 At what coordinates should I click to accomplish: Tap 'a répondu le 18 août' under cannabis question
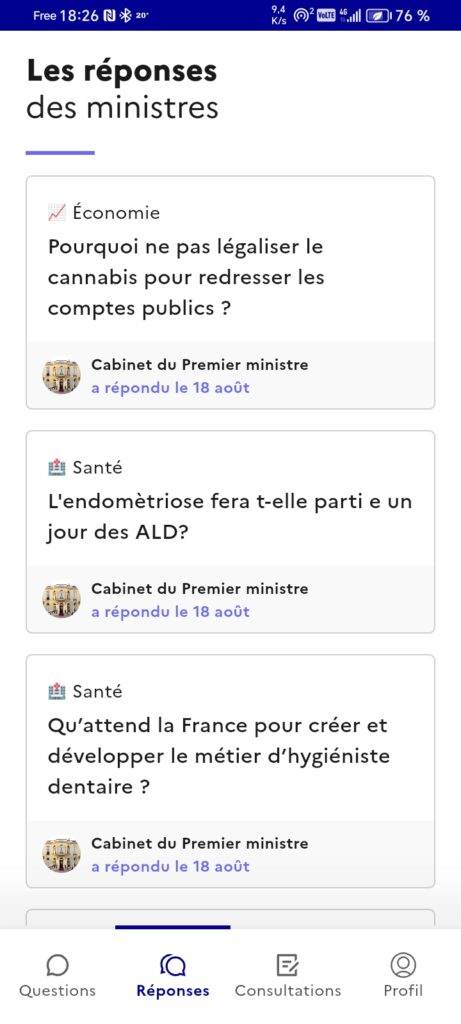[170, 388]
